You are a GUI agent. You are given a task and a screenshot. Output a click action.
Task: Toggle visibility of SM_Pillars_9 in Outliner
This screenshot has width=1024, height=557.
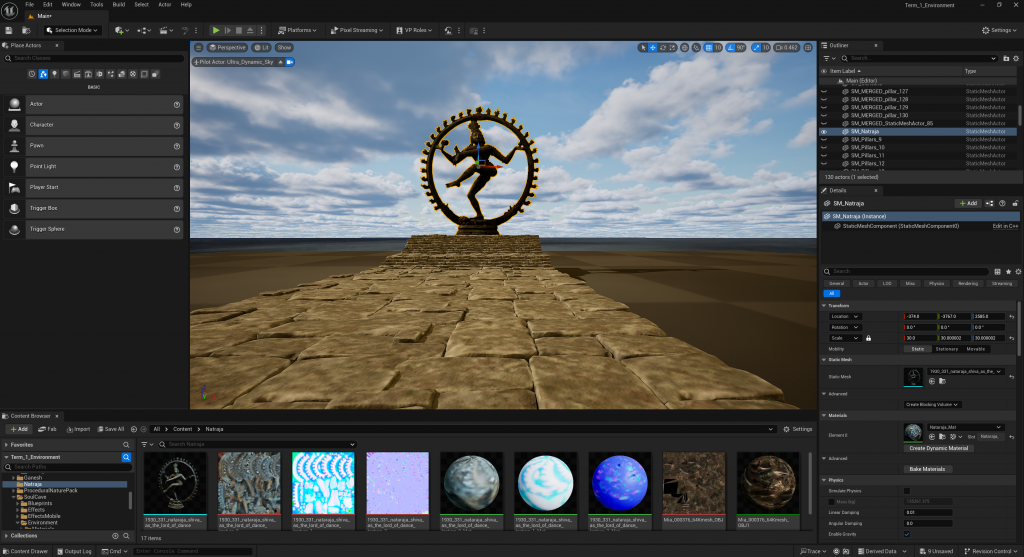click(x=824, y=139)
